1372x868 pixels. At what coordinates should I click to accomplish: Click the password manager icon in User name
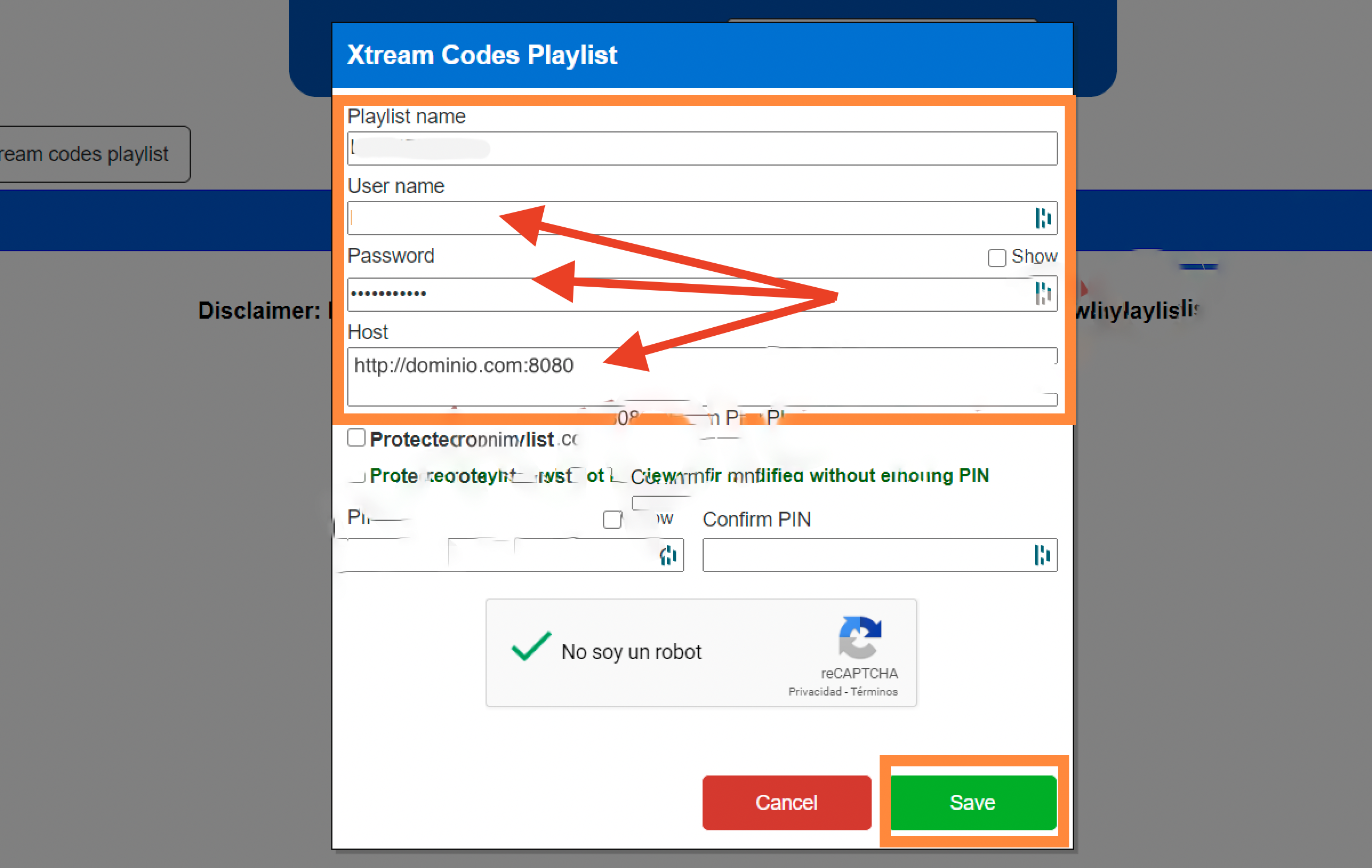tap(1043, 218)
